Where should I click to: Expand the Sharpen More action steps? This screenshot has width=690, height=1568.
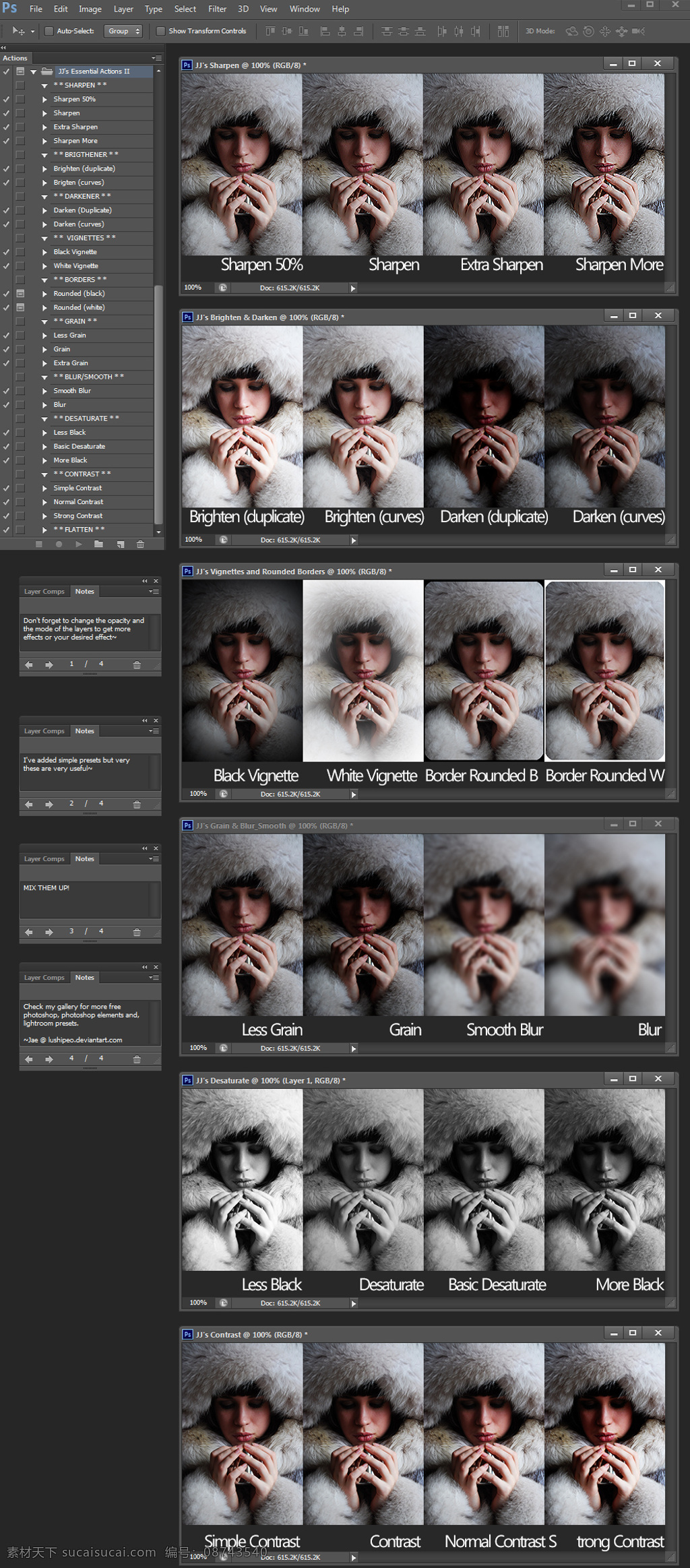click(44, 141)
